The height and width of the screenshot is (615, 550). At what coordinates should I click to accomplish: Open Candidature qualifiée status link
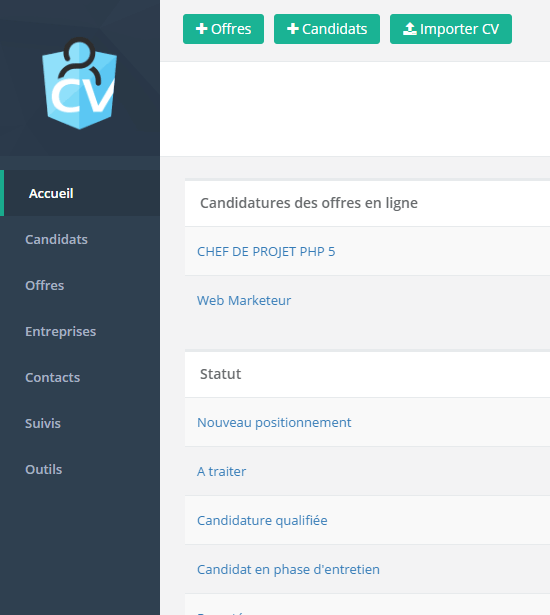tap(262, 520)
